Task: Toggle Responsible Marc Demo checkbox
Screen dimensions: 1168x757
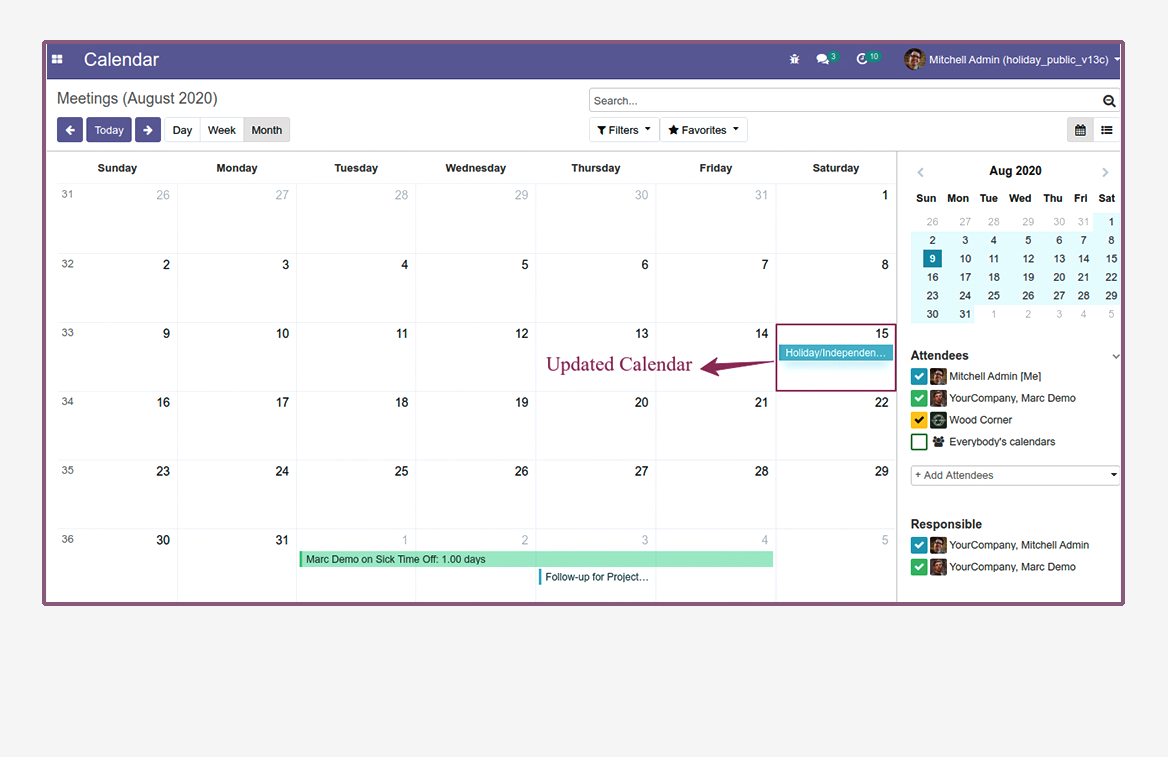Action: [x=919, y=567]
